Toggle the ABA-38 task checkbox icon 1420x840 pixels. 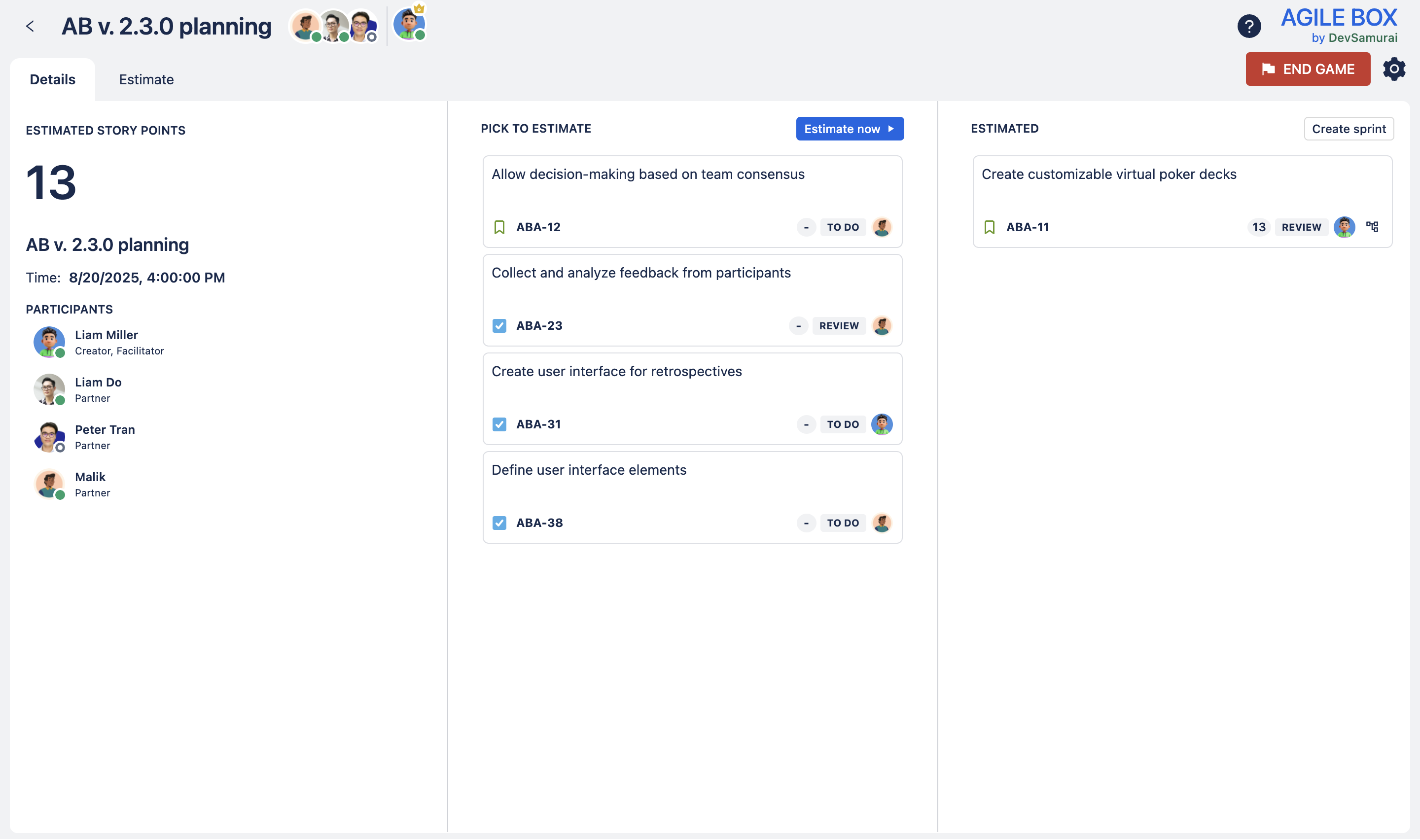tap(499, 523)
